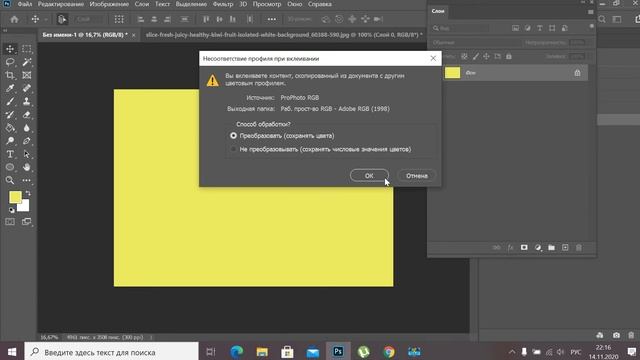Select the Magic Wand tool
Image resolution: width=640 pixels, height=360 pixels.
(x=27, y=62)
